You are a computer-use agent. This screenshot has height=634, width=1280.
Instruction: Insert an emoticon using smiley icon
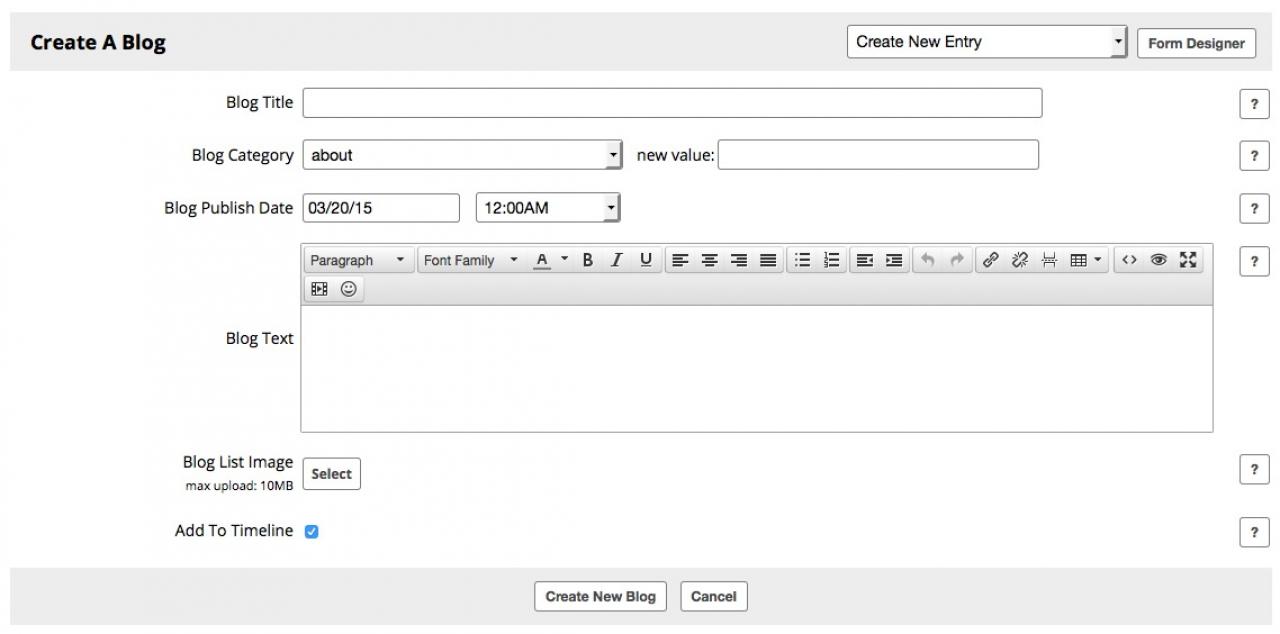pyautogui.click(x=349, y=289)
